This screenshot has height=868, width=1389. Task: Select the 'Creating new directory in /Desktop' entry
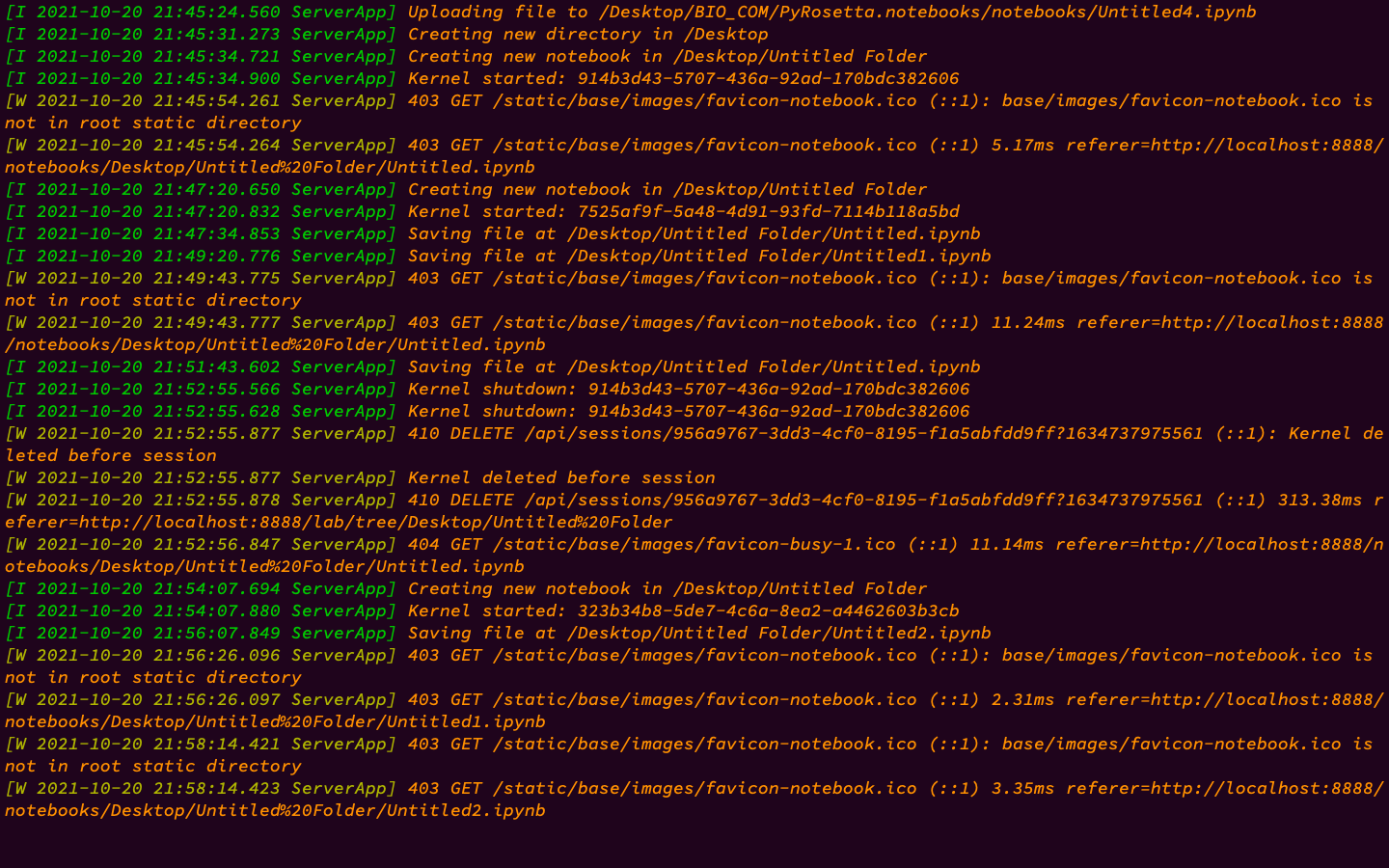588,34
